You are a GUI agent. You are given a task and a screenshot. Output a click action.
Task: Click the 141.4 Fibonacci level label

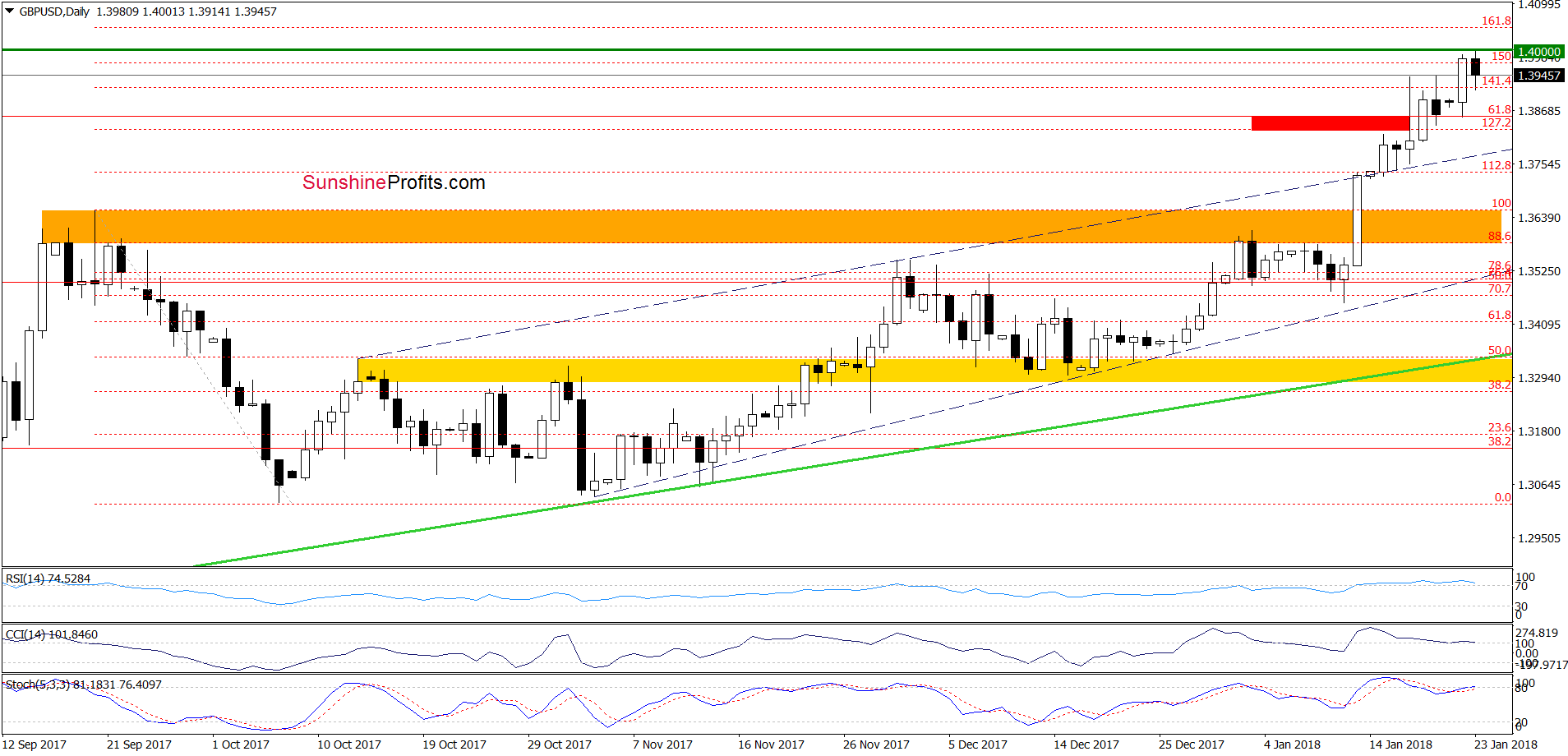point(1497,81)
